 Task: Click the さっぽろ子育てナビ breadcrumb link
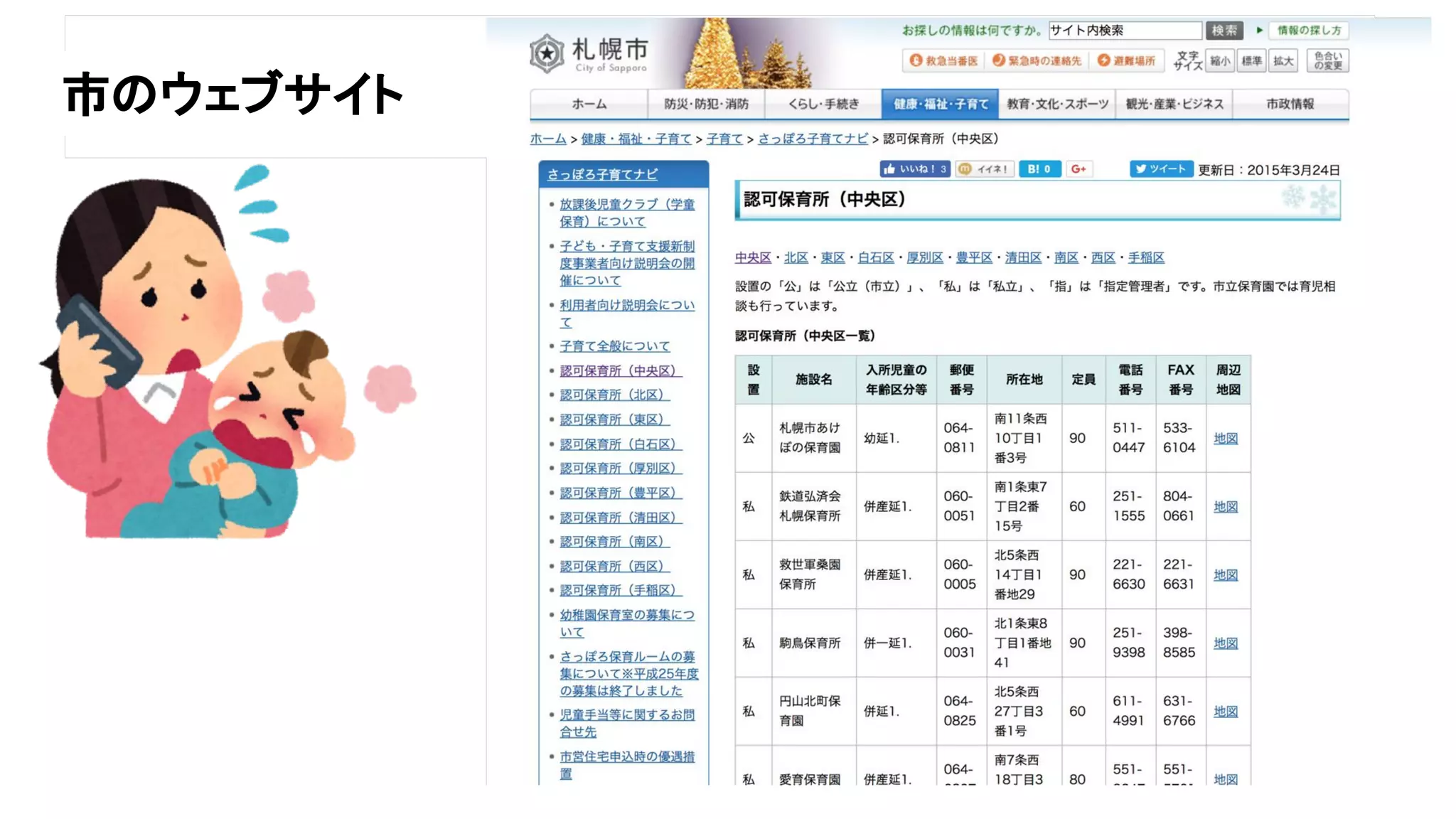click(813, 139)
